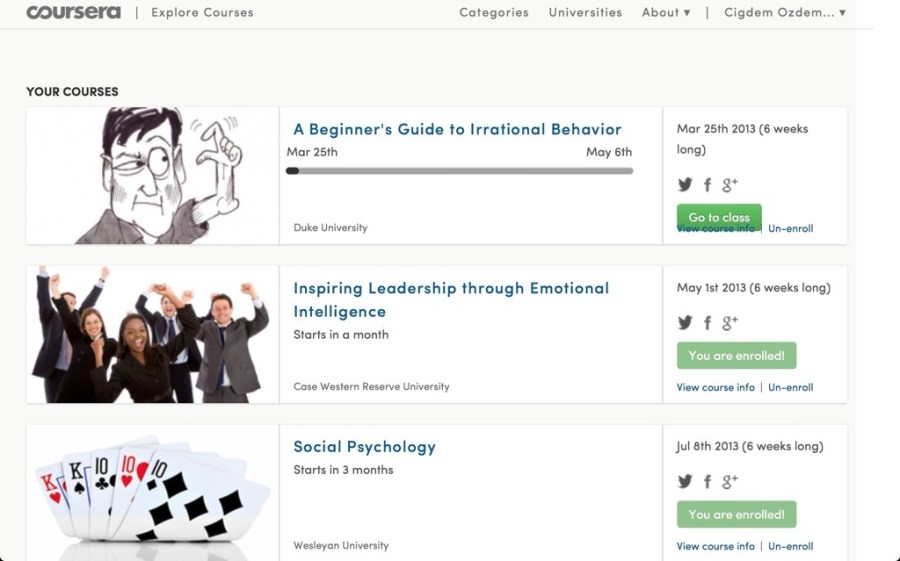Image resolution: width=900 pixels, height=561 pixels.
Task: Tweet the Social Psychology course
Action: tap(685, 481)
